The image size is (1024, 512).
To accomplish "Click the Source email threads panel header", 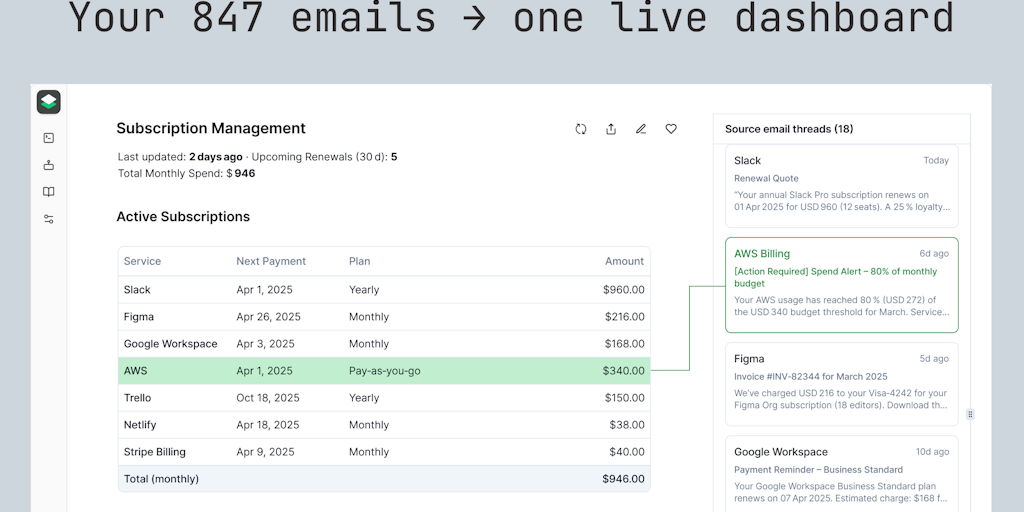I will pos(789,129).
